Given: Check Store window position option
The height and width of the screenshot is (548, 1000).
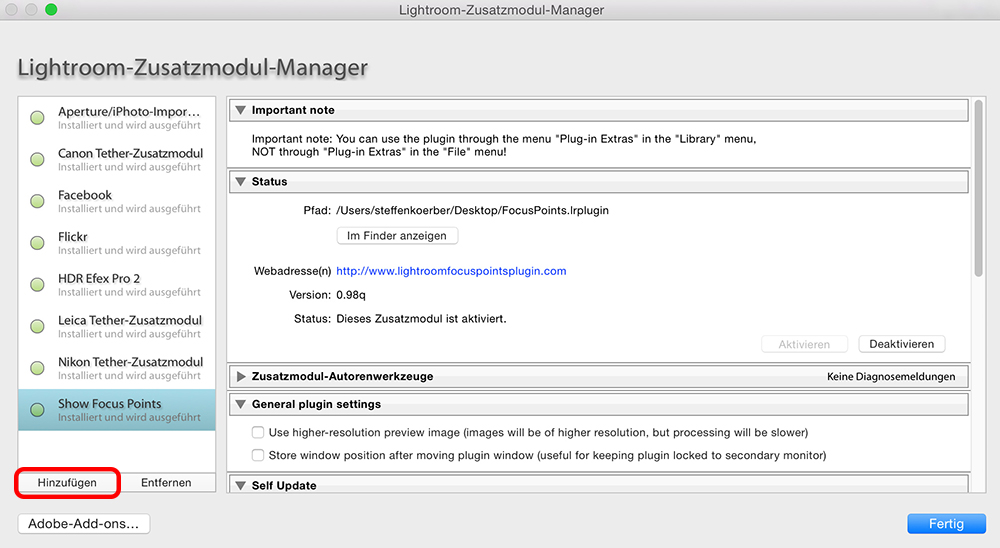Looking at the screenshot, I should (x=258, y=455).
